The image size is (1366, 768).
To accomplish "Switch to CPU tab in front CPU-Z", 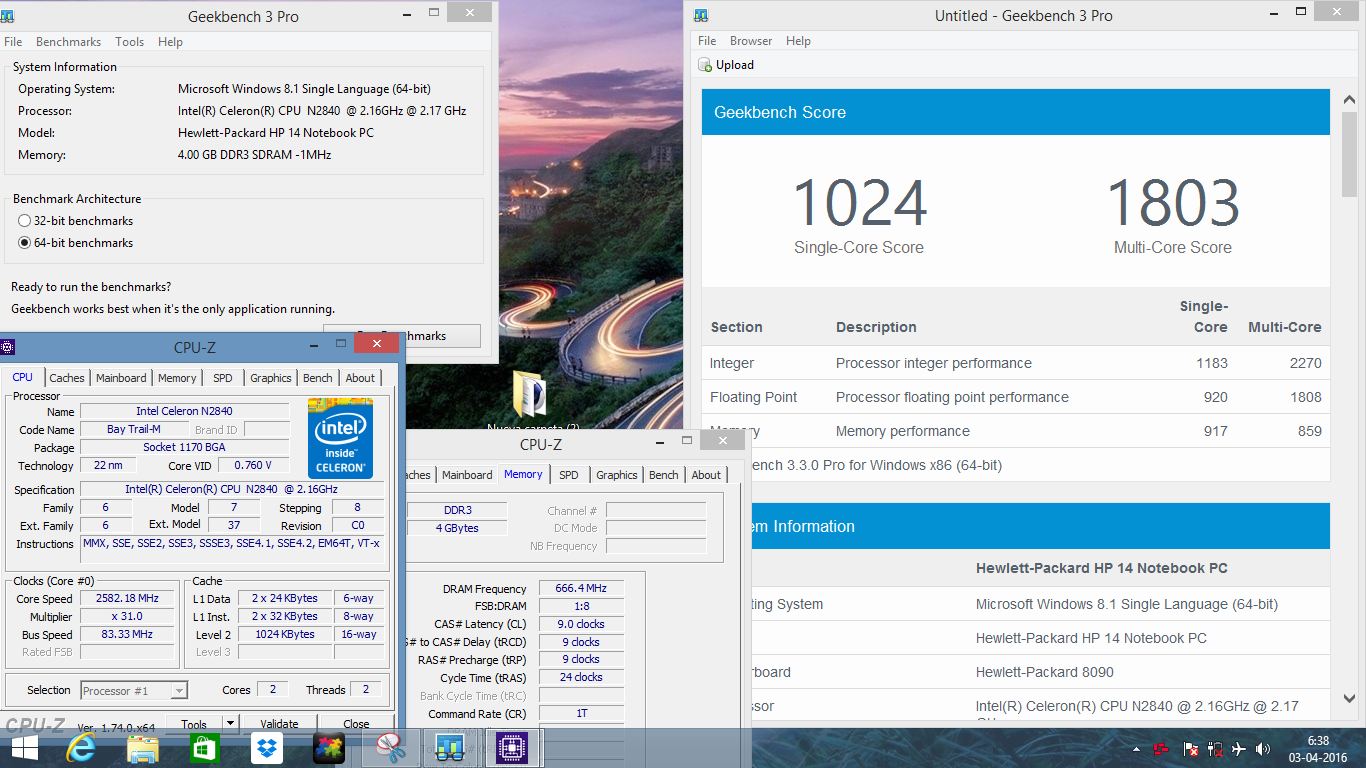I will click(x=22, y=377).
